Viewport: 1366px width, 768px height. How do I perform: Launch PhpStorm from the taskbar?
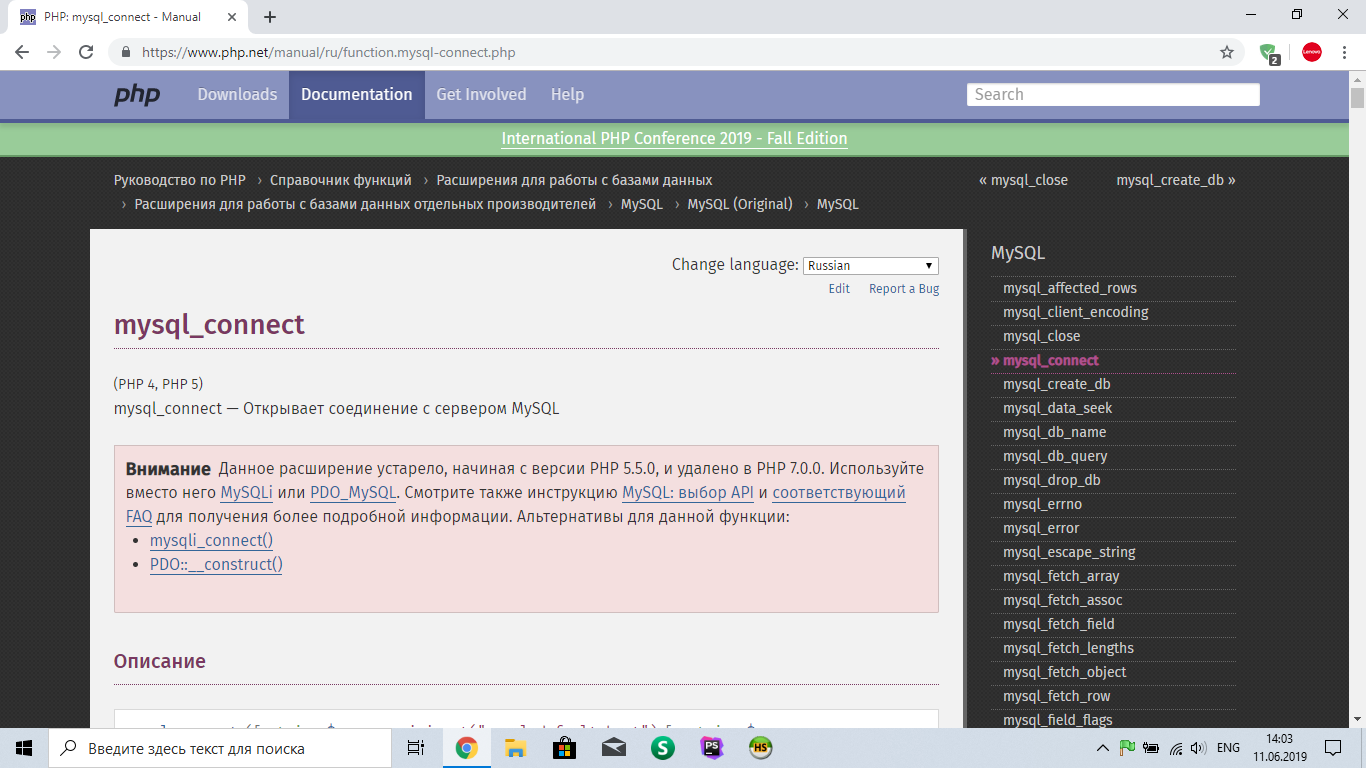(712, 748)
